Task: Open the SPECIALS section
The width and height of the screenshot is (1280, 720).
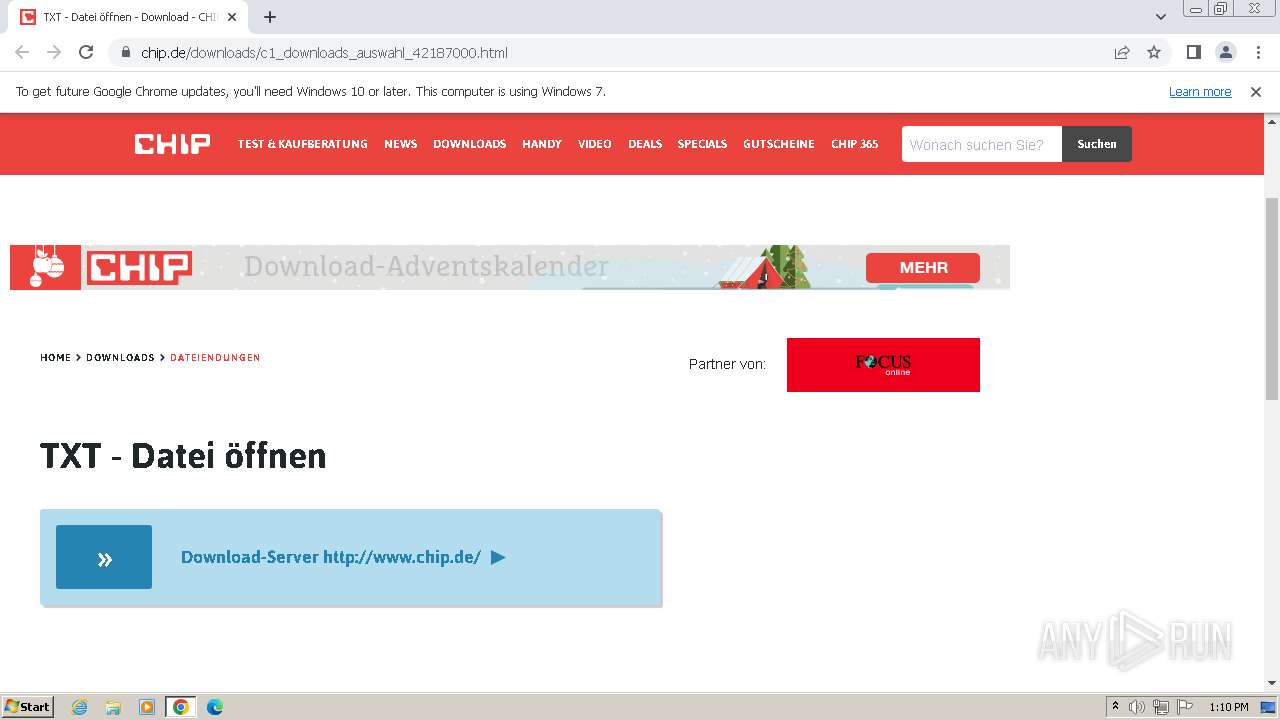Action: coord(702,144)
